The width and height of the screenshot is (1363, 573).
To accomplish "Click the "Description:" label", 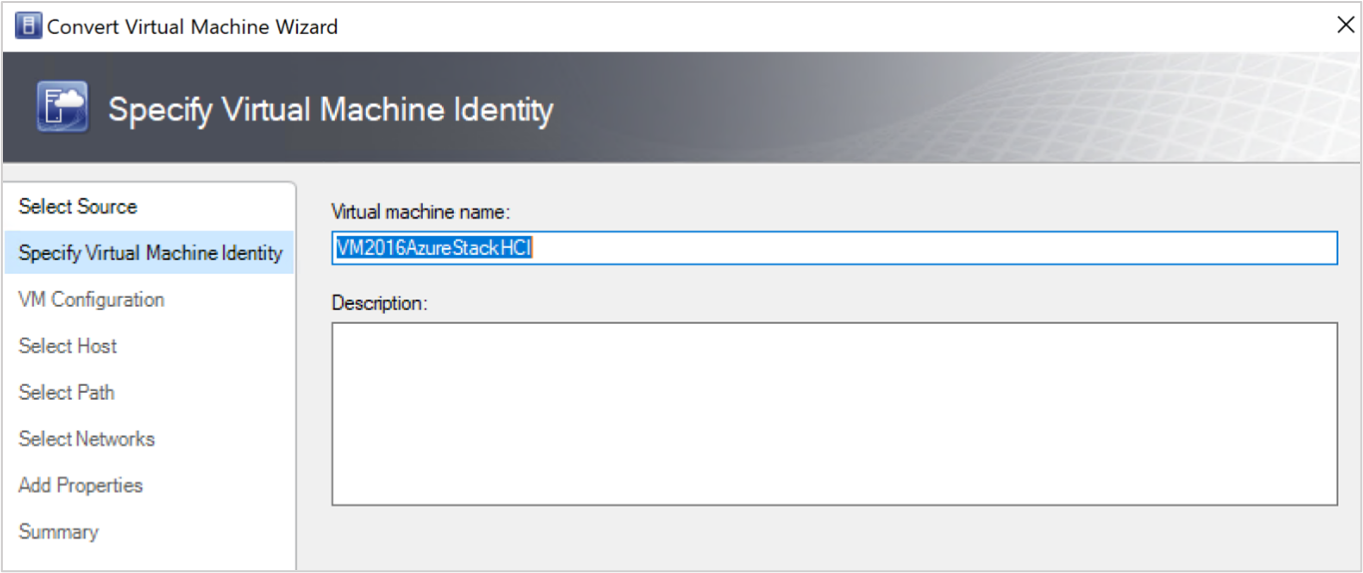I will pos(379,303).
